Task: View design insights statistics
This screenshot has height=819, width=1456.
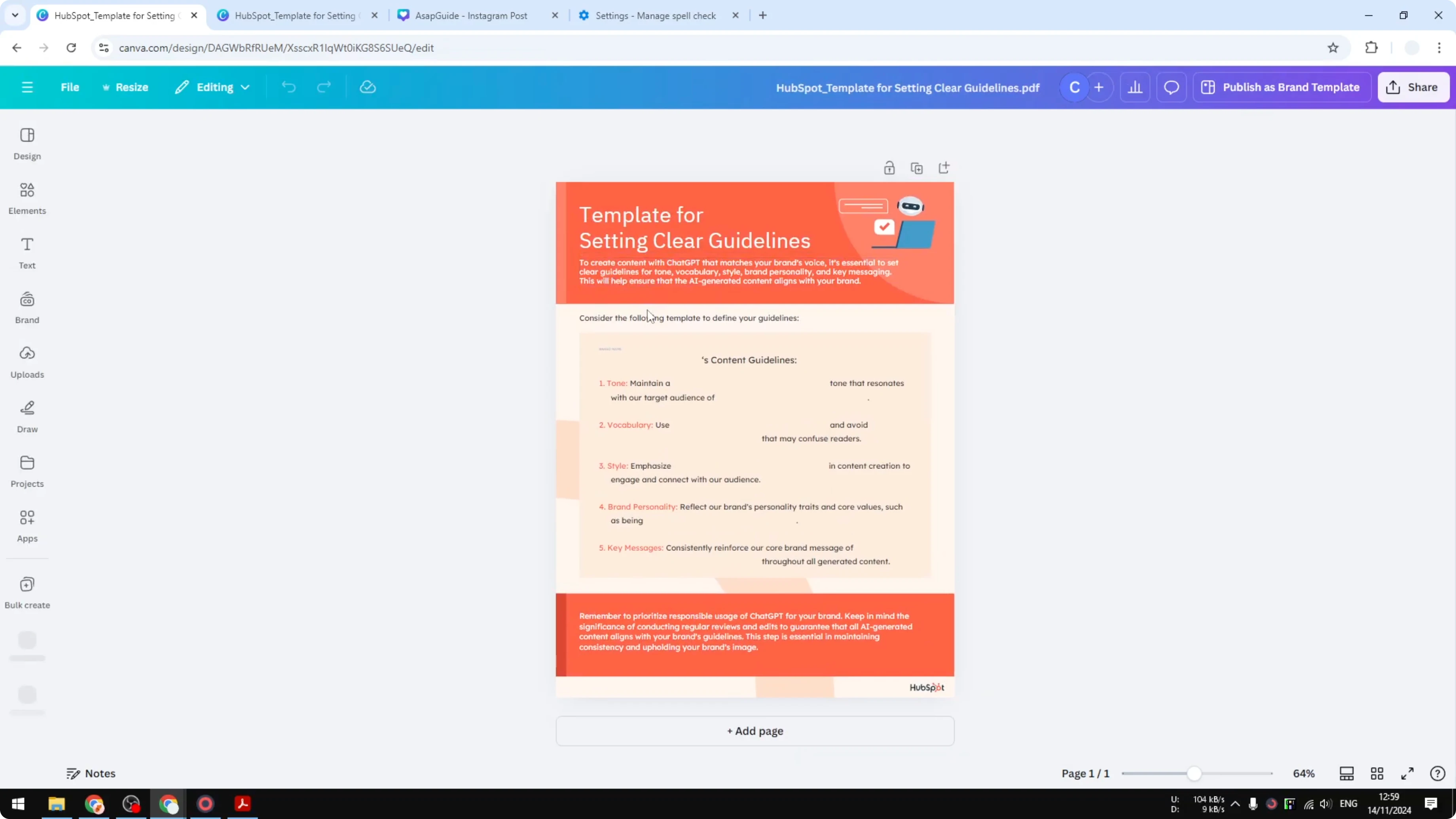Action: [1136, 87]
